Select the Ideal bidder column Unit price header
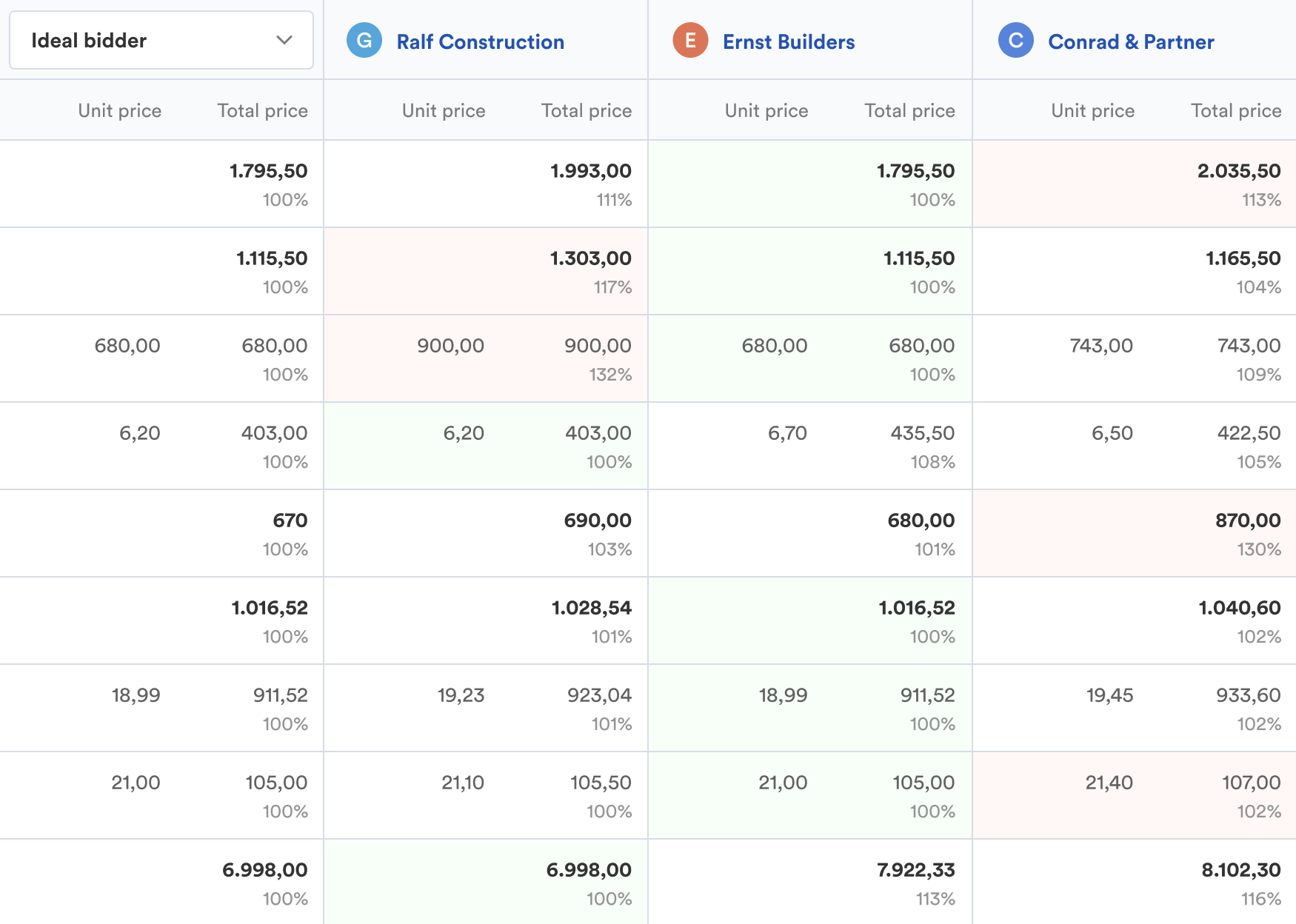 (x=119, y=110)
